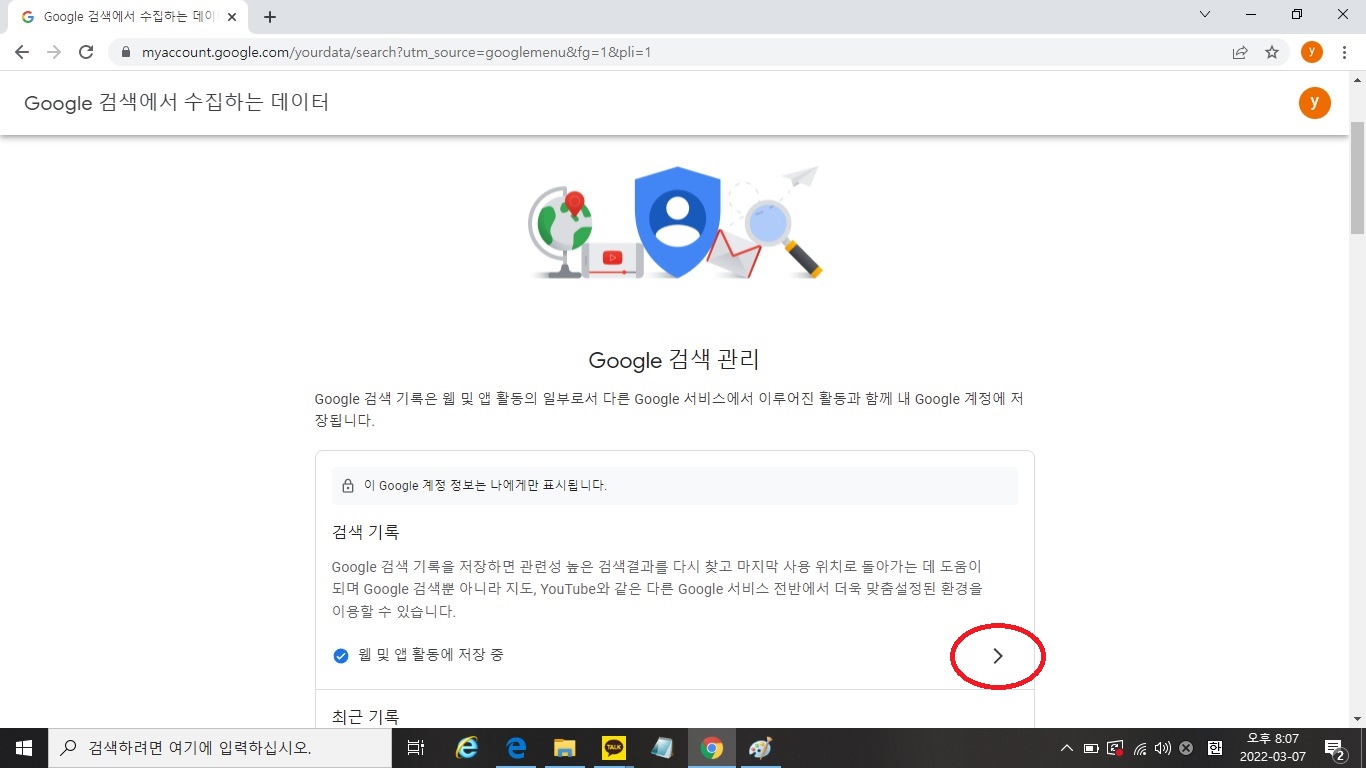Viewport: 1366px width, 768px height.
Task: Click '웹 및 앱 활동에 저장 중' text
Action: click(x=431, y=655)
